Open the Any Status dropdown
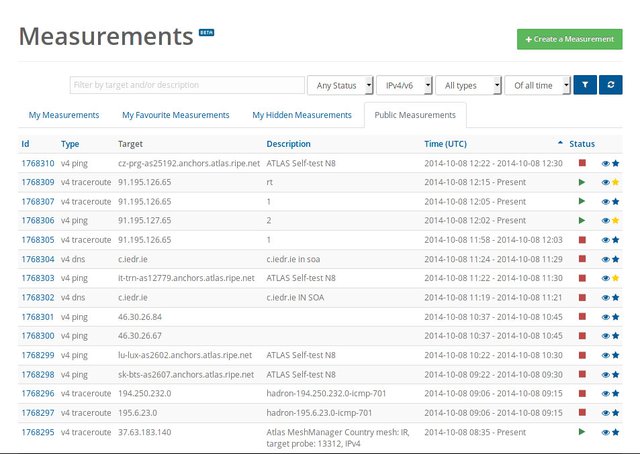Screen dimensions: 640x454 [x=340, y=85]
